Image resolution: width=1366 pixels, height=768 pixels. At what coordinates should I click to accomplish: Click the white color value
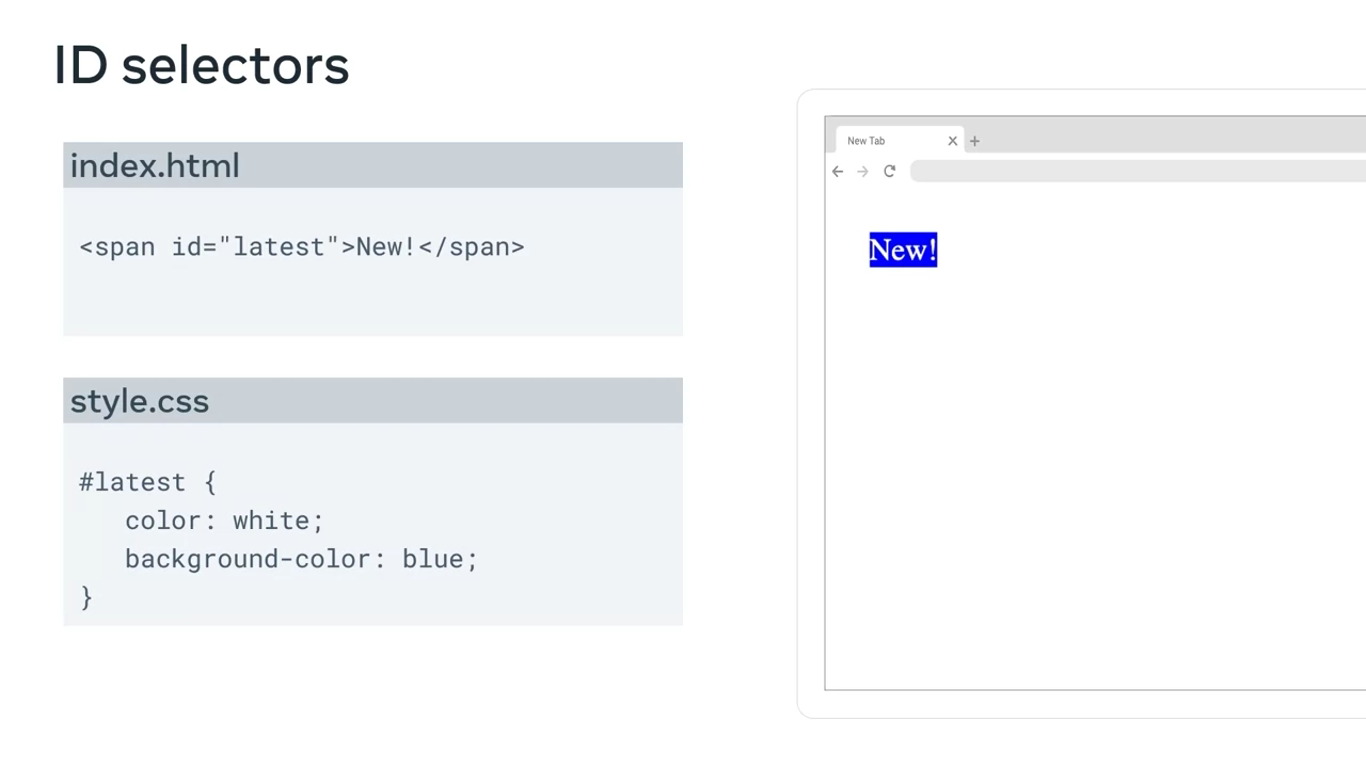tap(272, 521)
